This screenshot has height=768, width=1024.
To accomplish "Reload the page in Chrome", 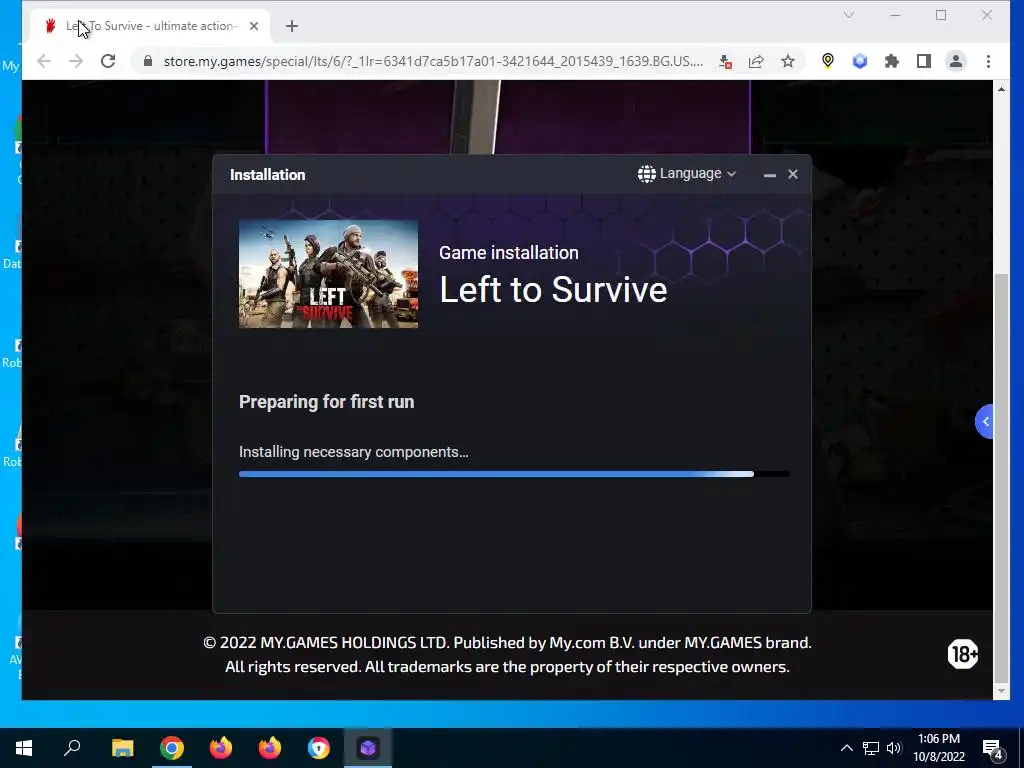I will click(x=108, y=61).
